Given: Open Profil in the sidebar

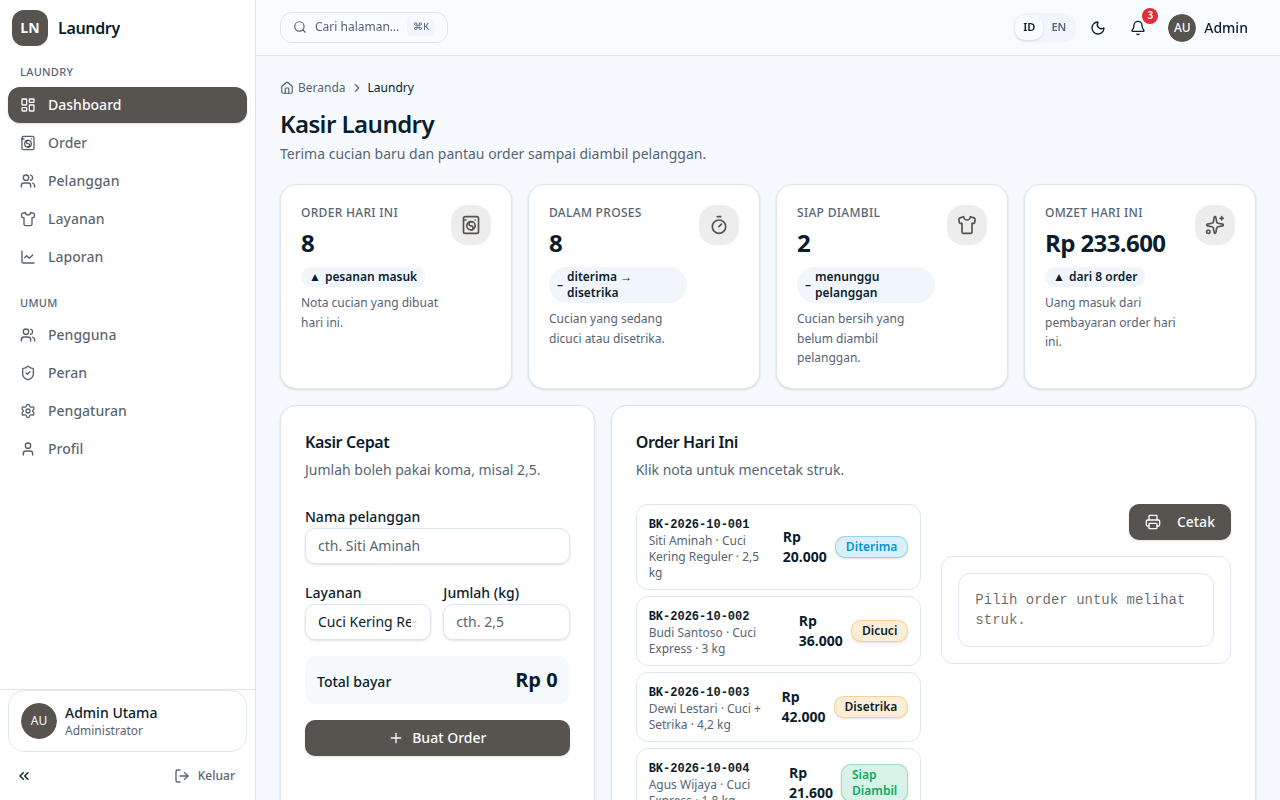Looking at the screenshot, I should 127,449.
